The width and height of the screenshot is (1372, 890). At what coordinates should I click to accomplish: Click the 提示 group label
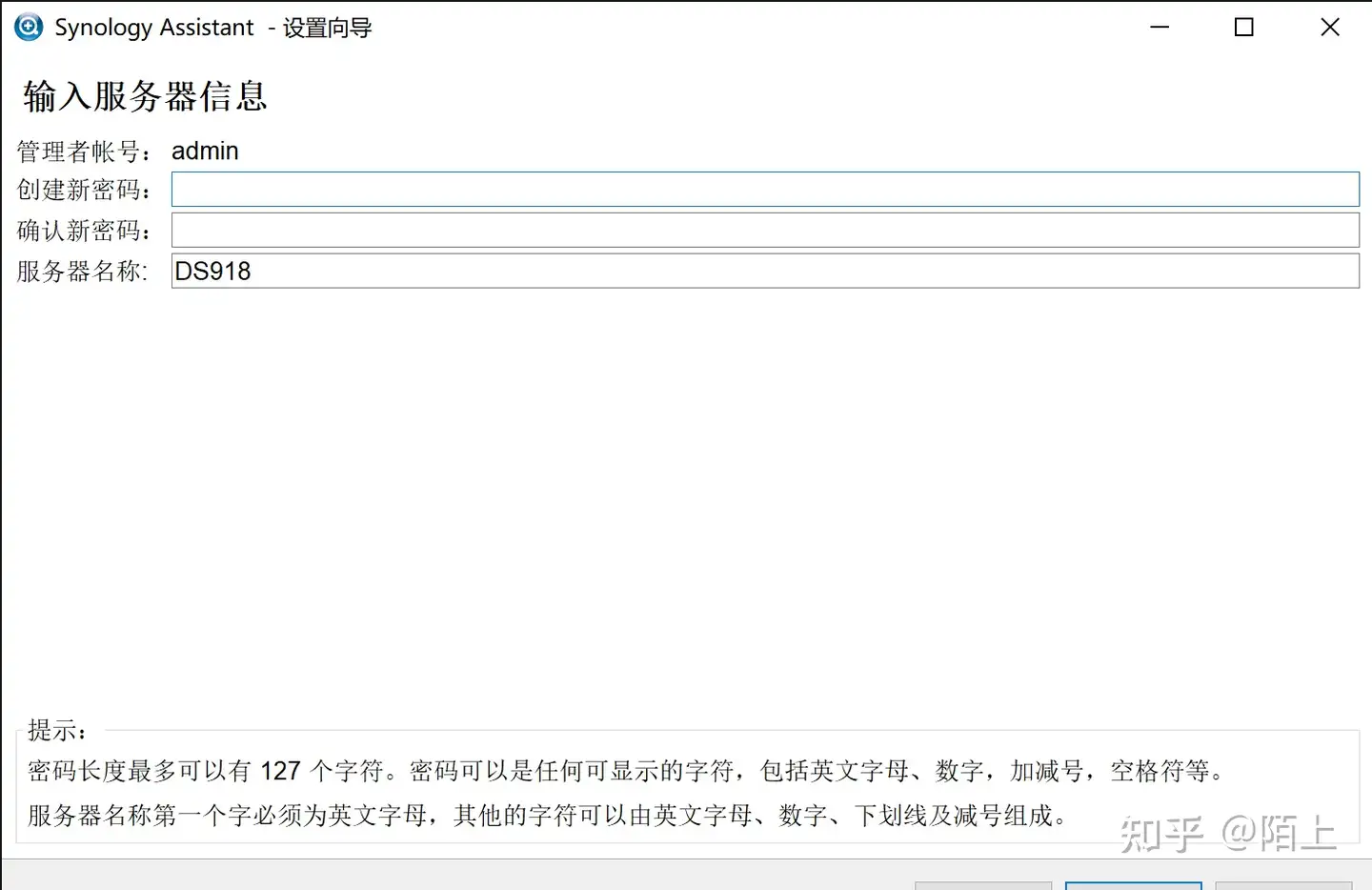tap(57, 730)
